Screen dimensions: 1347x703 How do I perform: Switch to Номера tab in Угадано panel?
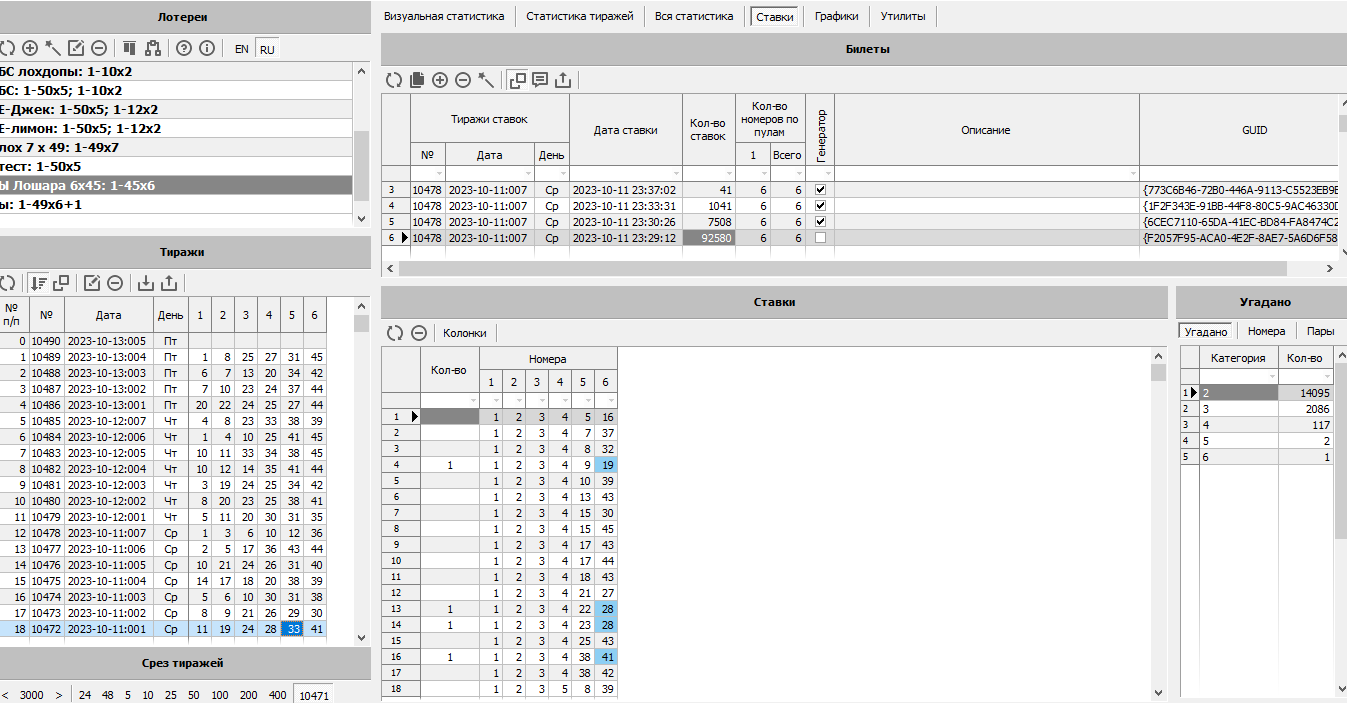pyautogui.click(x=1266, y=331)
